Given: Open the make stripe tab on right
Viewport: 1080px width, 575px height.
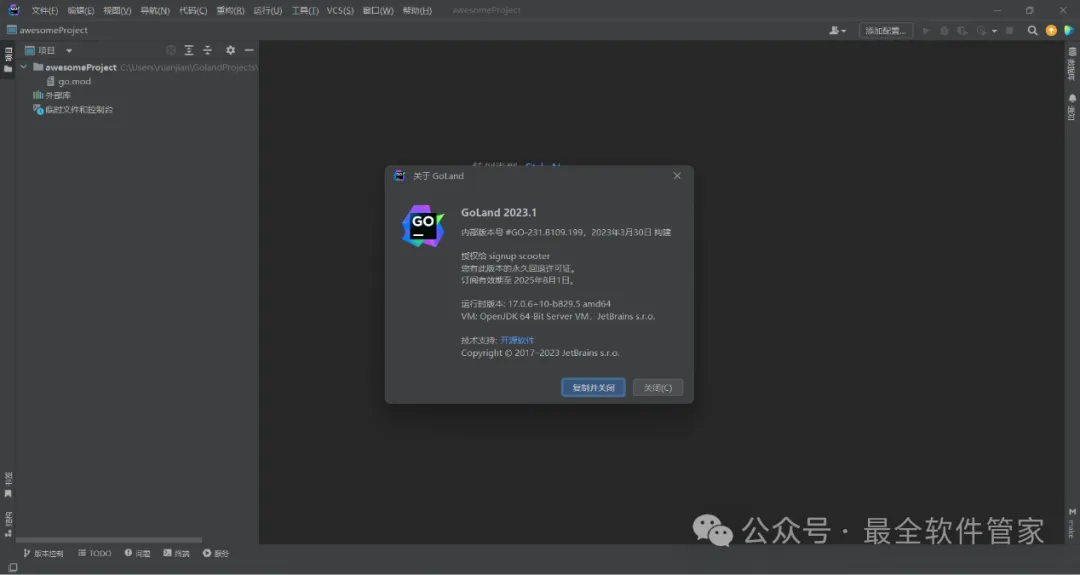Looking at the screenshot, I should (1072, 523).
